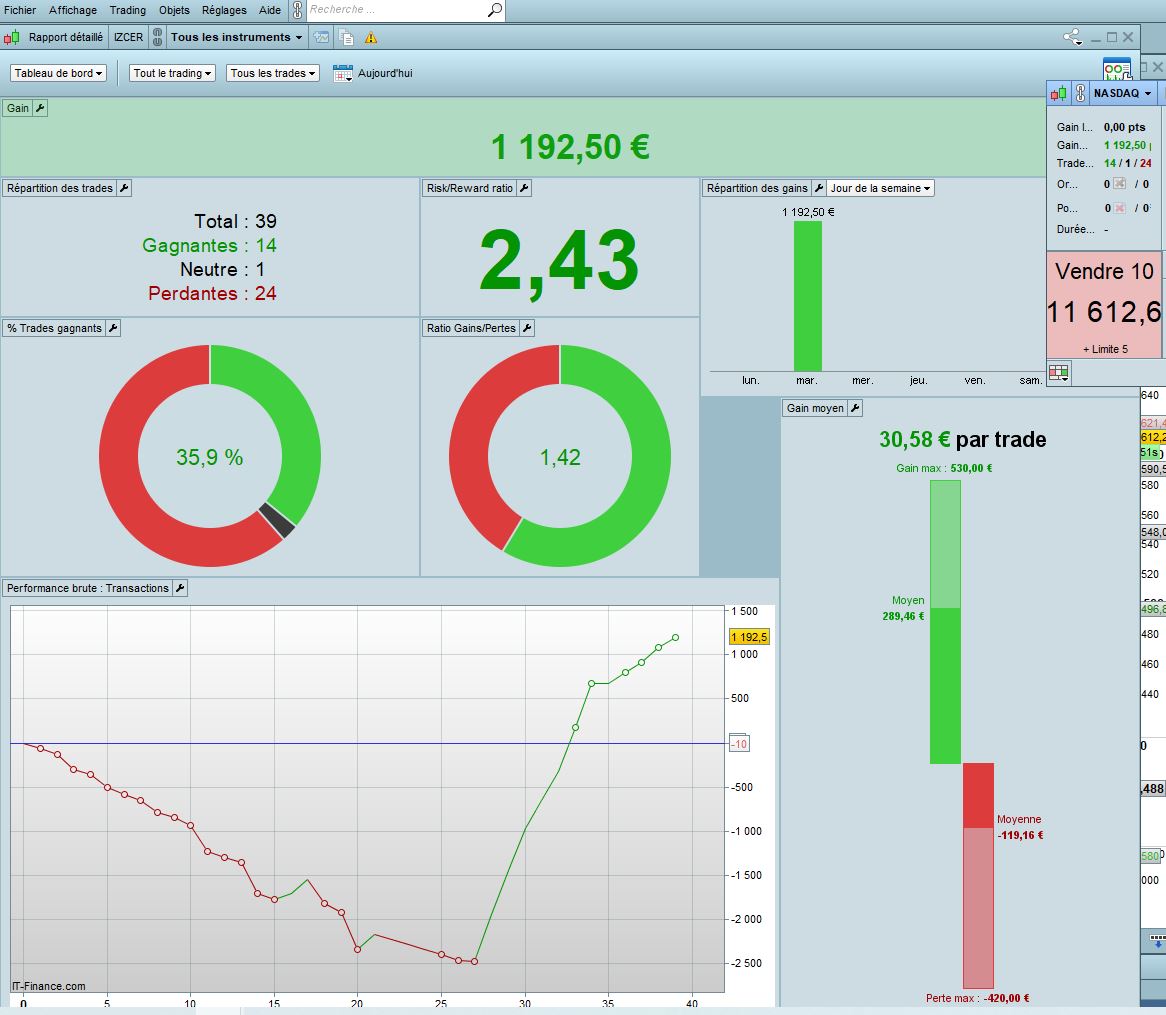Image resolution: width=1166 pixels, height=1015 pixels.
Task: Click the share icon in report window
Action: 1072,37
